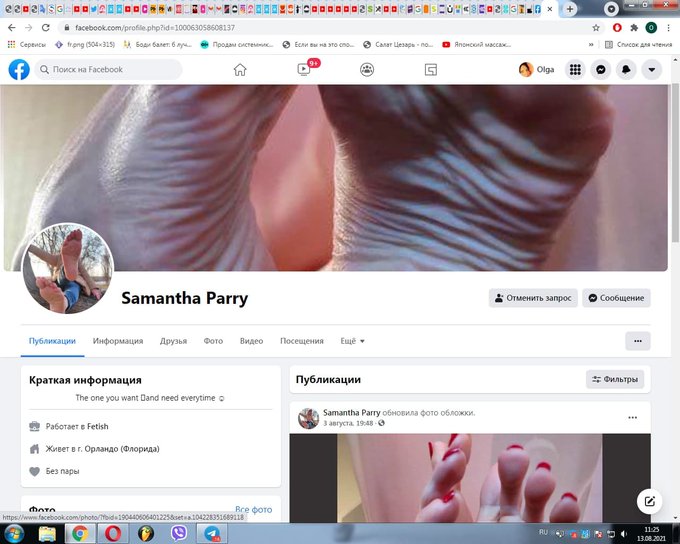Open the Facebook apps grid menu icon
The image size is (680, 544).
tap(575, 69)
